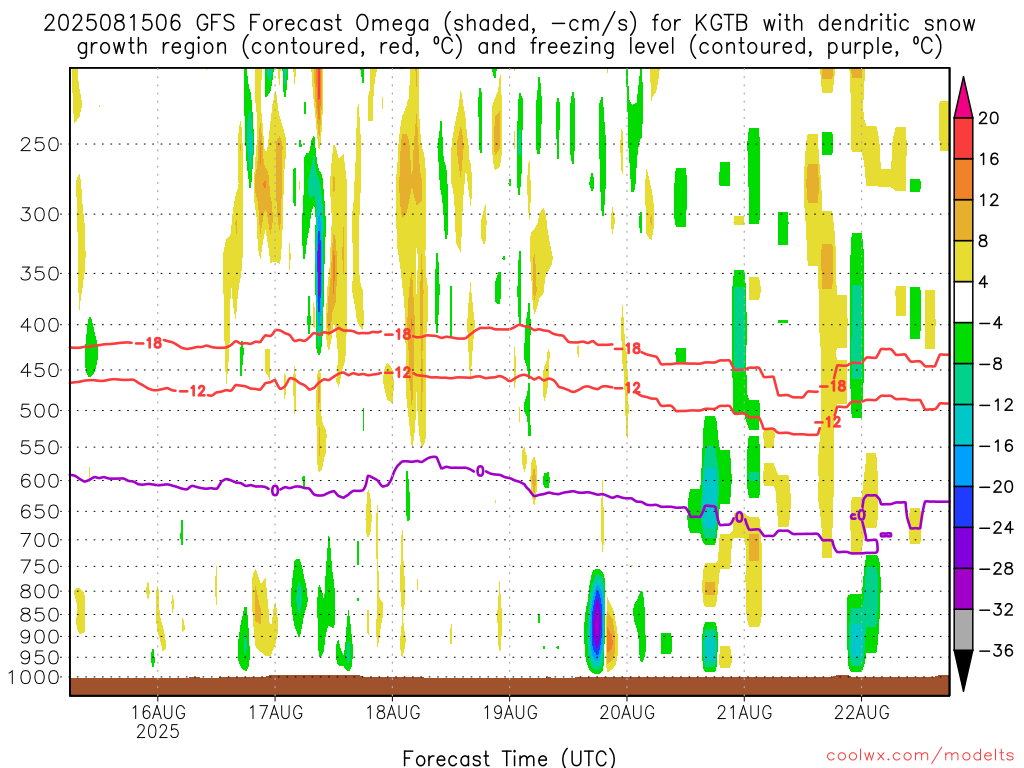This screenshot has height=768, width=1024.
Task: Click the black arrow below the colorbar
Action: point(963,671)
